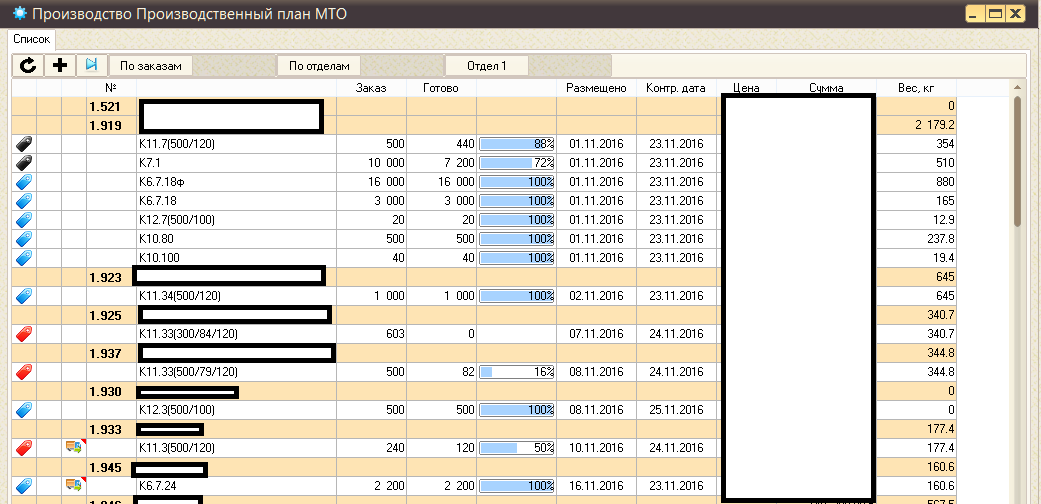Click the vertical scrollbar thumb
The width and height of the screenshot is (1041, 504).
(1018, 161)
